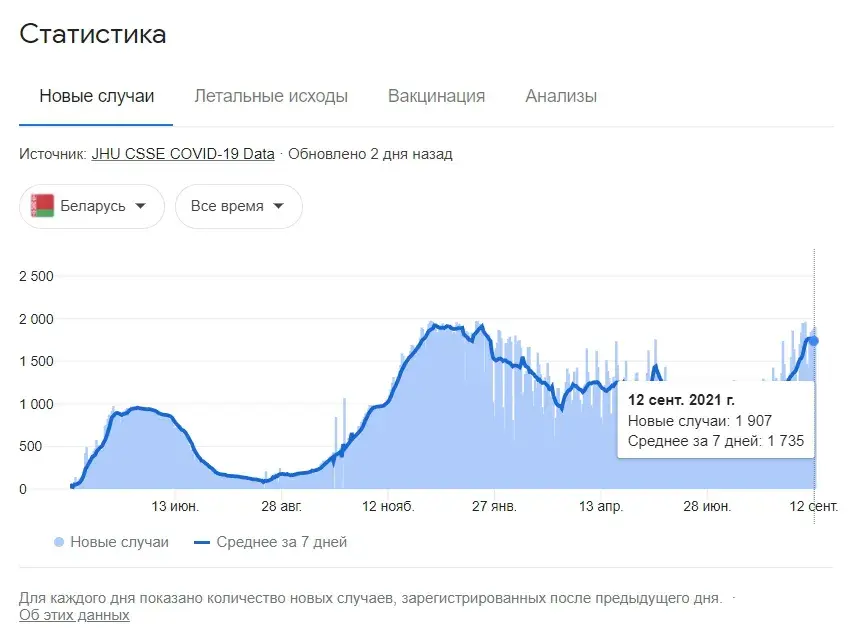
Task: Open the Беларусь country dropdown
Action: tap(92, 206)
